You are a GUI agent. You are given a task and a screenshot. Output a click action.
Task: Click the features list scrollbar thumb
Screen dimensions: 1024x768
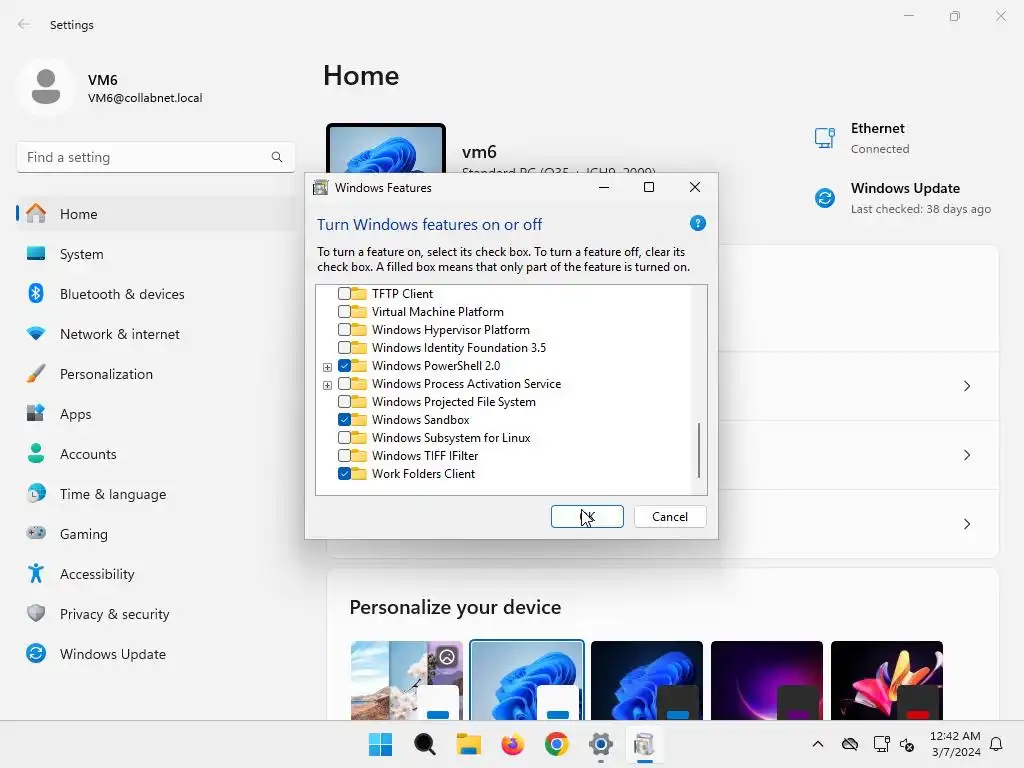(699, 450)
